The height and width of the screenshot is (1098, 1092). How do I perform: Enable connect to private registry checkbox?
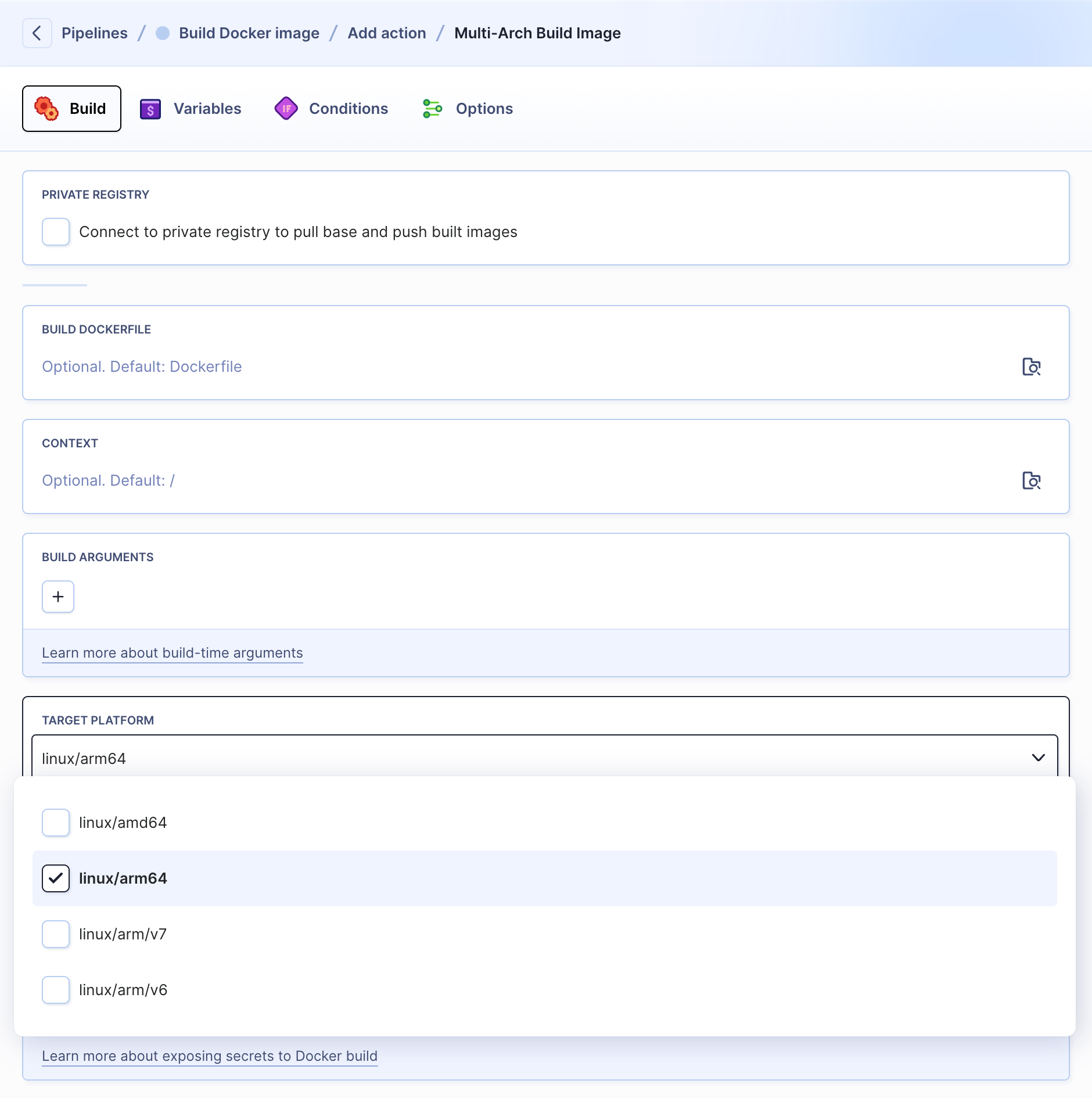tap(56, 232)
